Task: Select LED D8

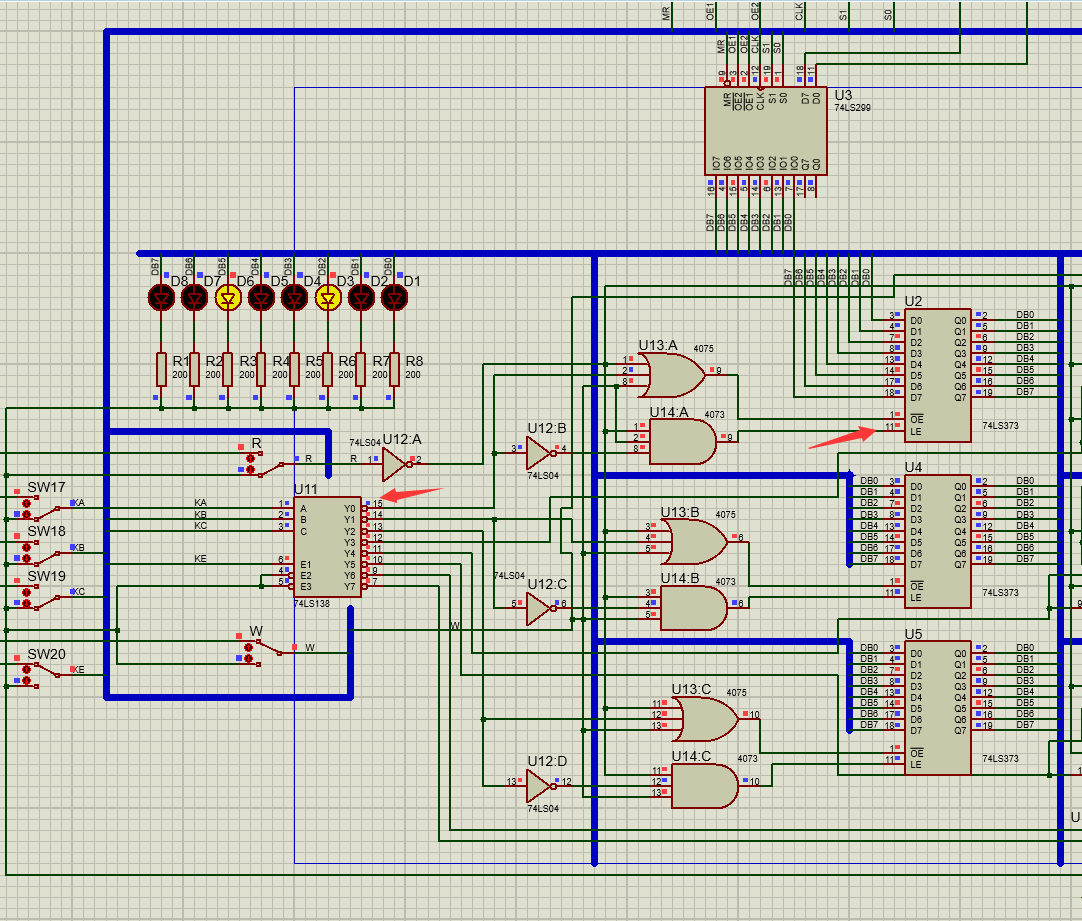Action: coord(161,298)
